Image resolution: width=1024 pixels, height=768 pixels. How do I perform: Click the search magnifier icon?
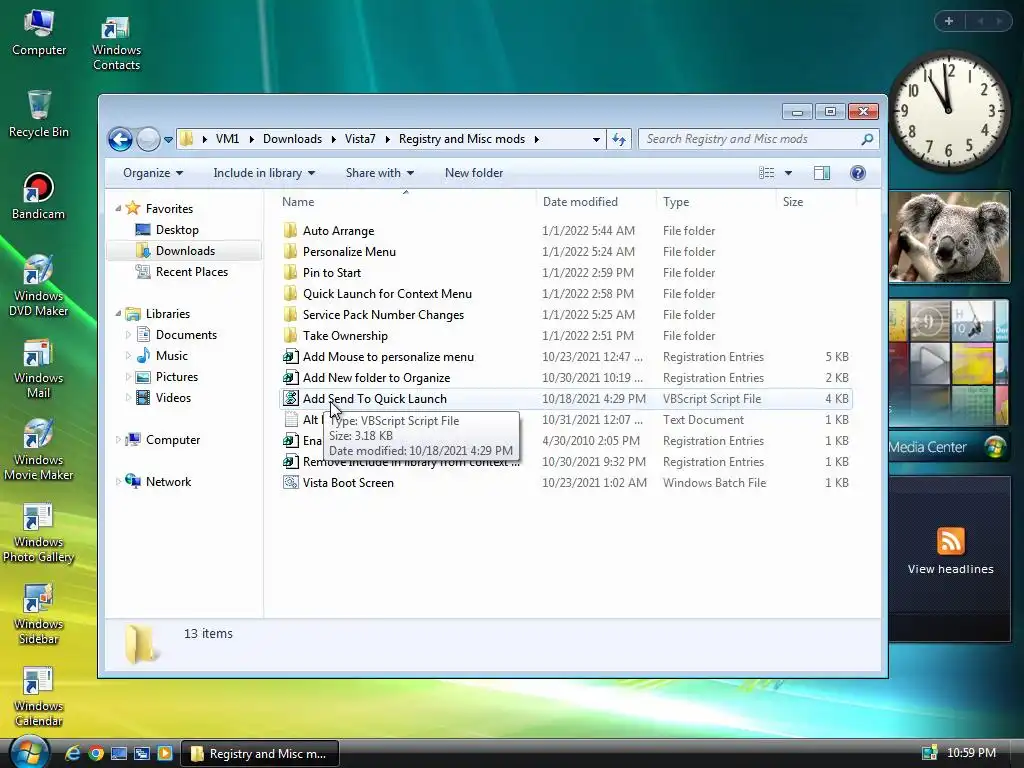(867, 139)
